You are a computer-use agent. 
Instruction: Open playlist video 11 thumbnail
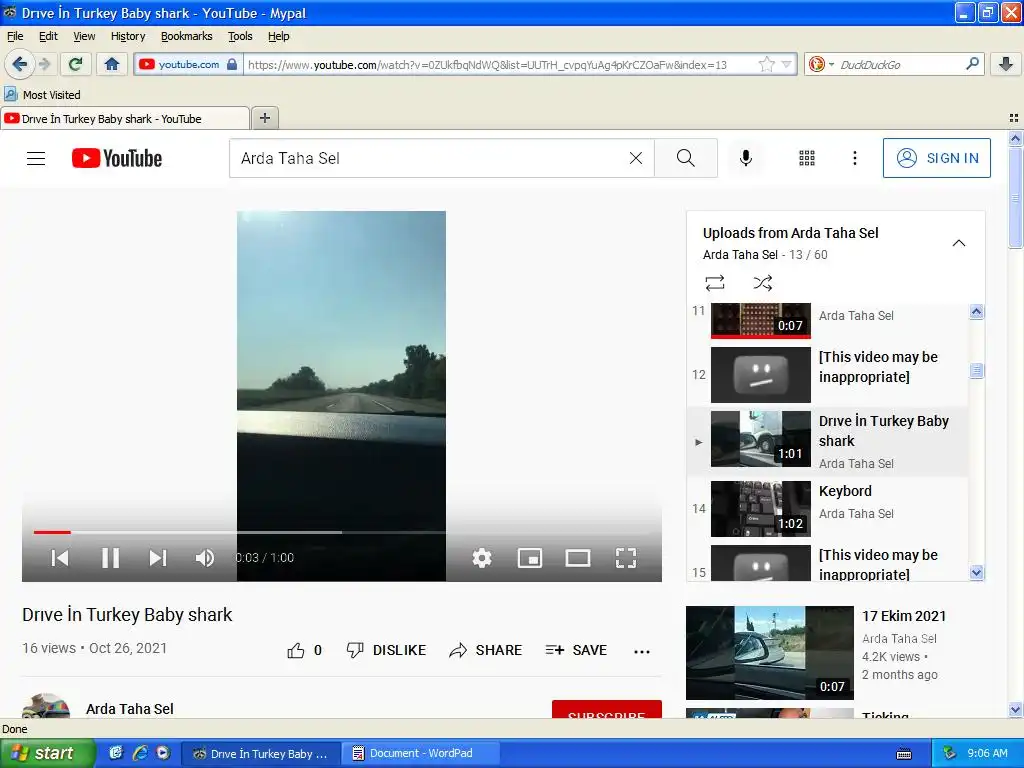pos(761,320)
